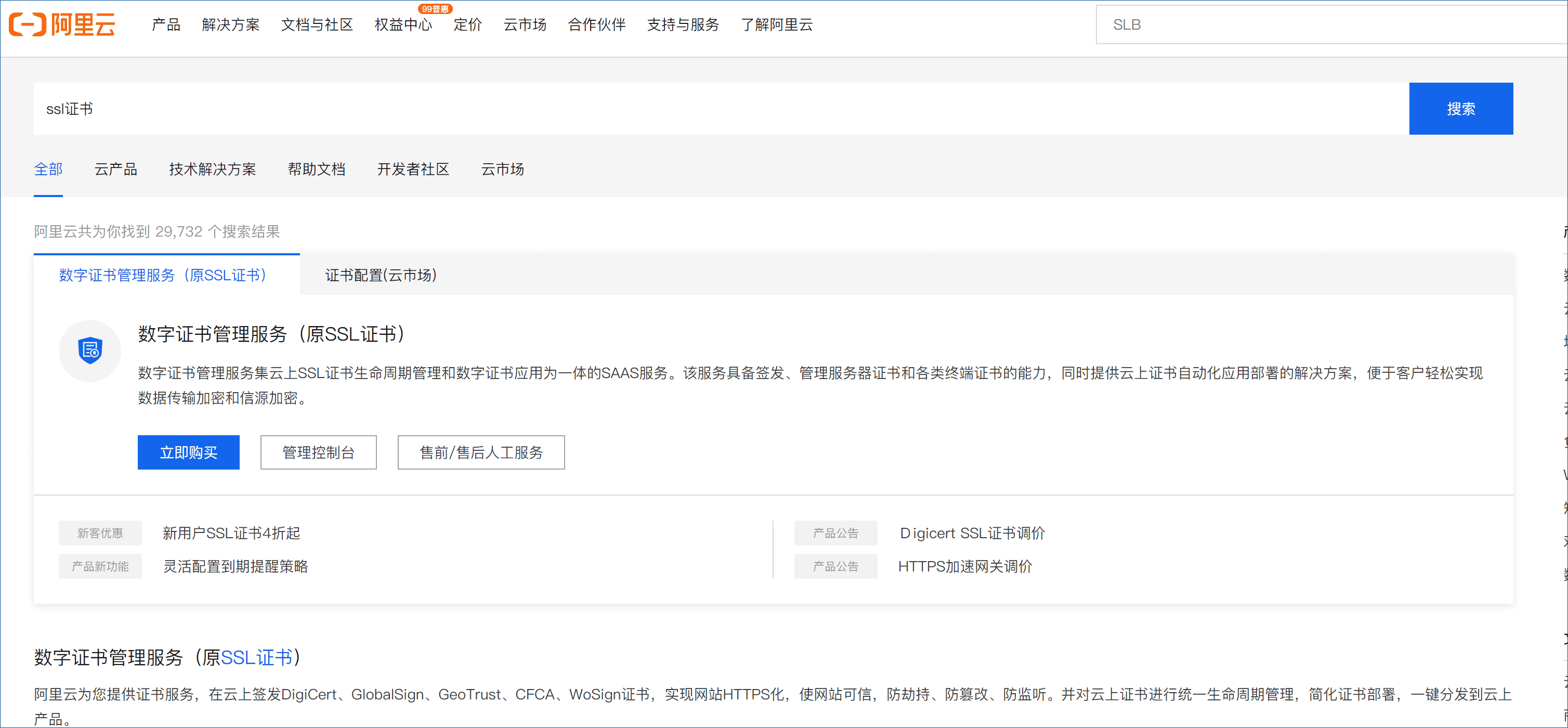Click the shield icon for 数字证书管理服务
Image resolution: width=1568 pixels, height=728 pixels.
[90, 350]
